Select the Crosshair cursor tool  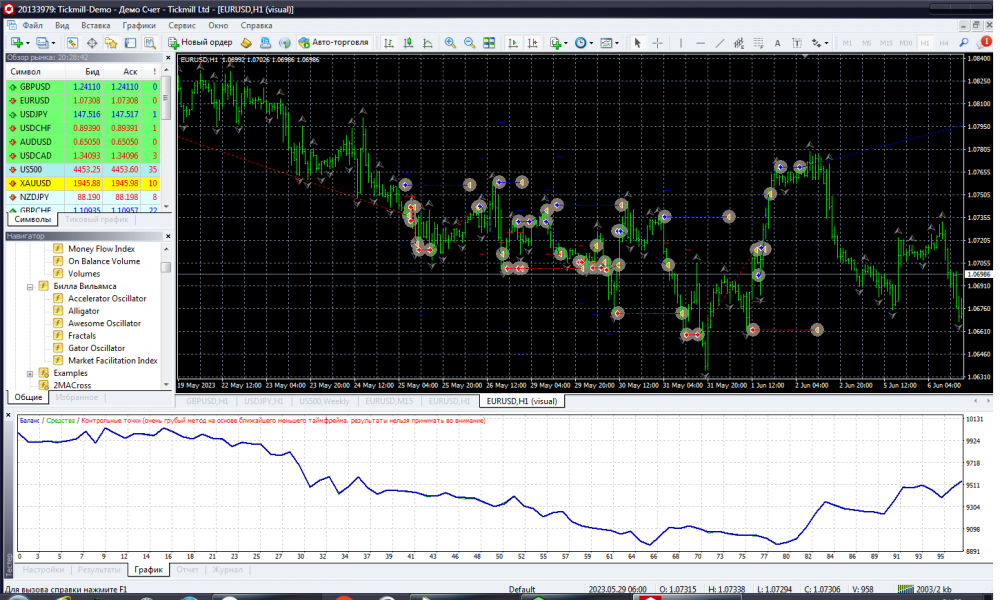click(657, 43)
